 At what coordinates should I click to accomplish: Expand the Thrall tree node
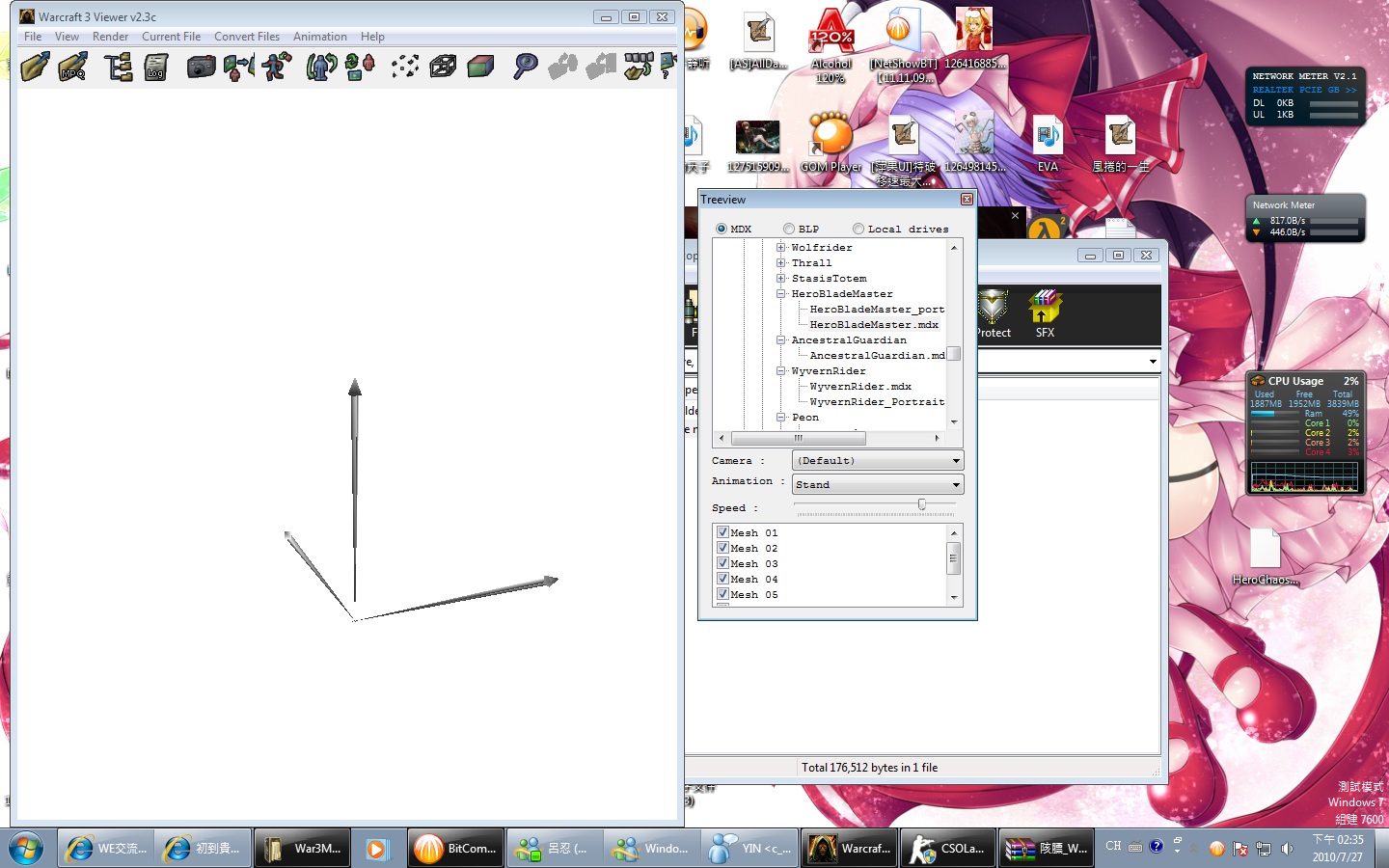click(780, 262)
